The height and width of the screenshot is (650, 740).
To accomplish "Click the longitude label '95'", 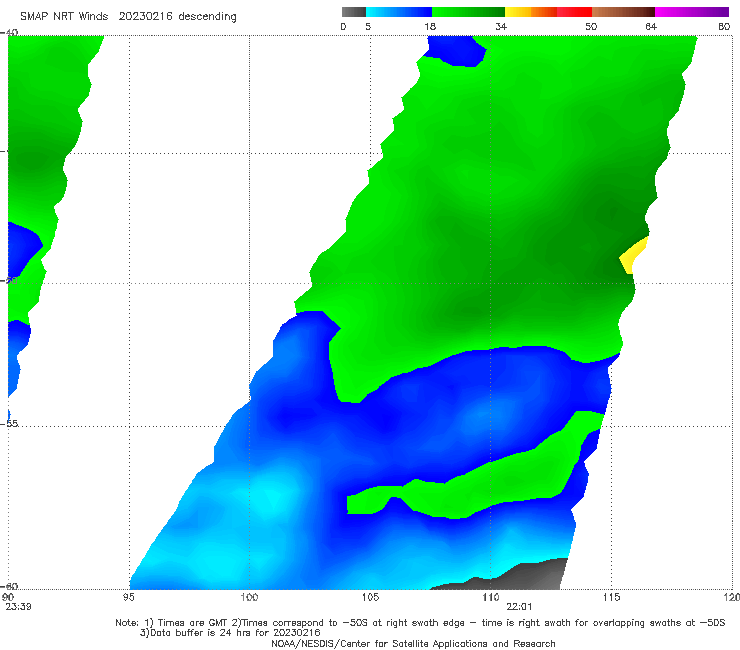I will 128,597.
